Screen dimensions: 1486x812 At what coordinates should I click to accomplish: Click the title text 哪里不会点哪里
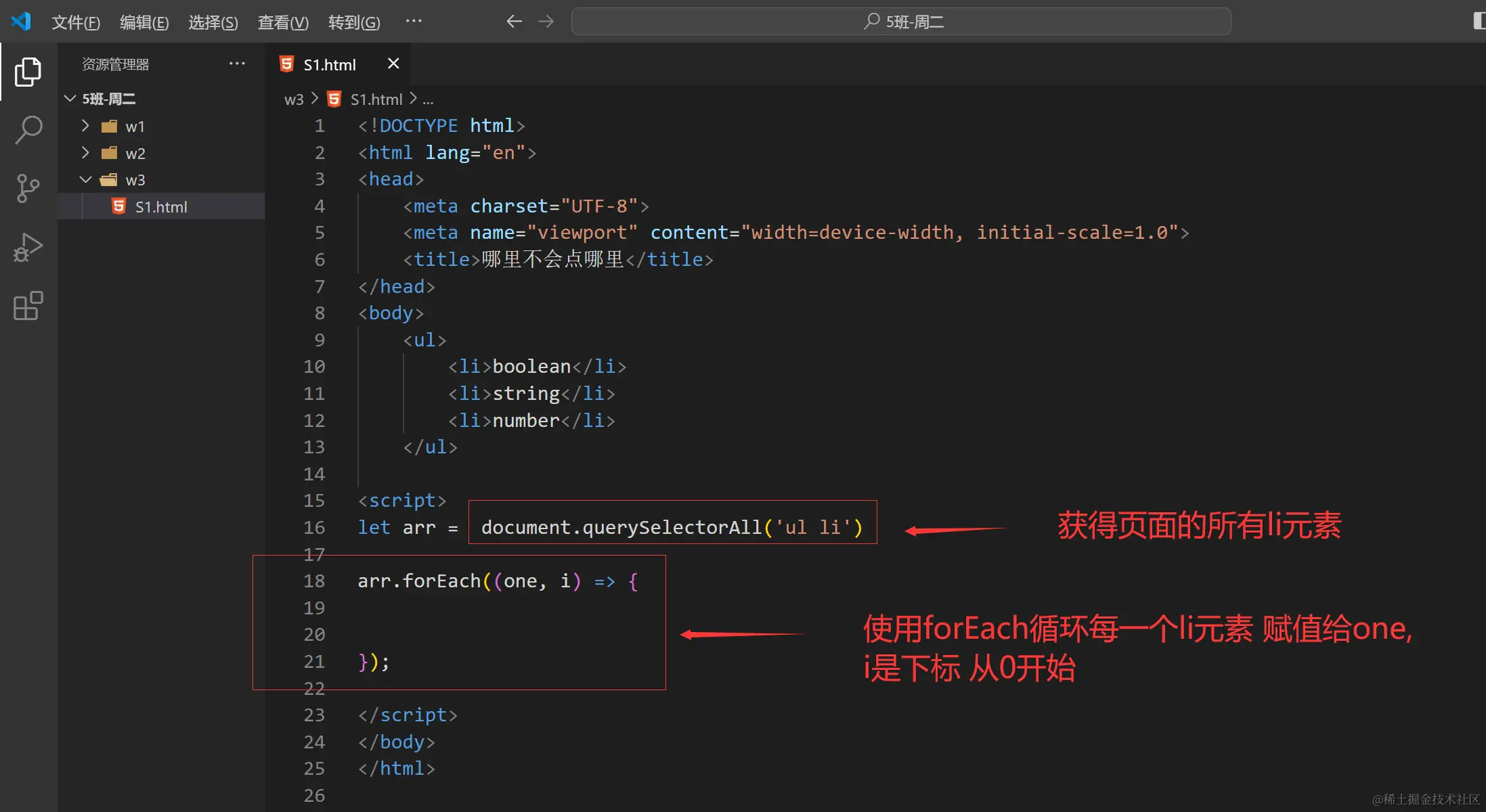(553, 260)
